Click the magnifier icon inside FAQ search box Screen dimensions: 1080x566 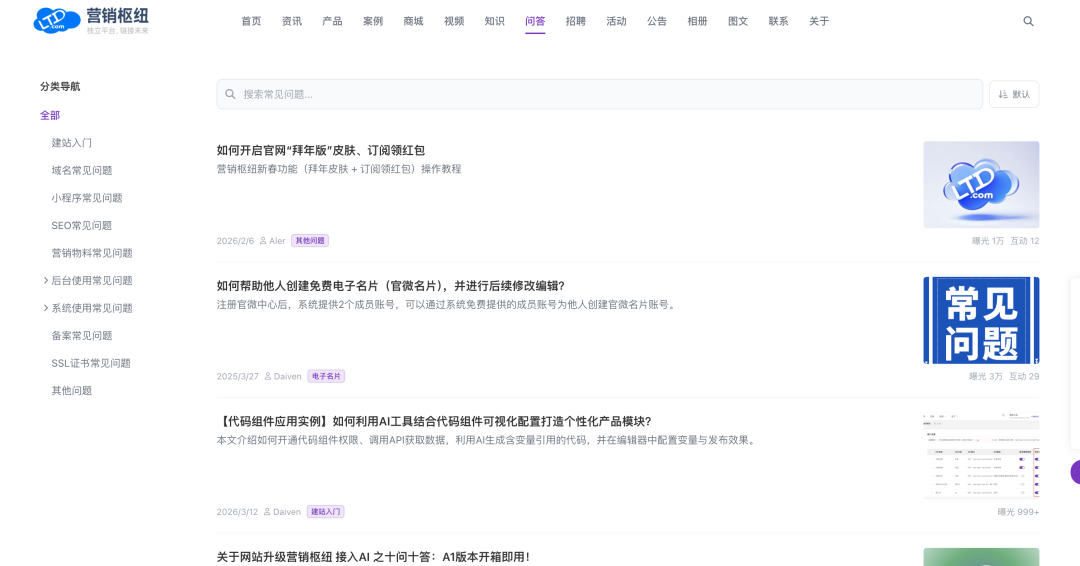230,94
